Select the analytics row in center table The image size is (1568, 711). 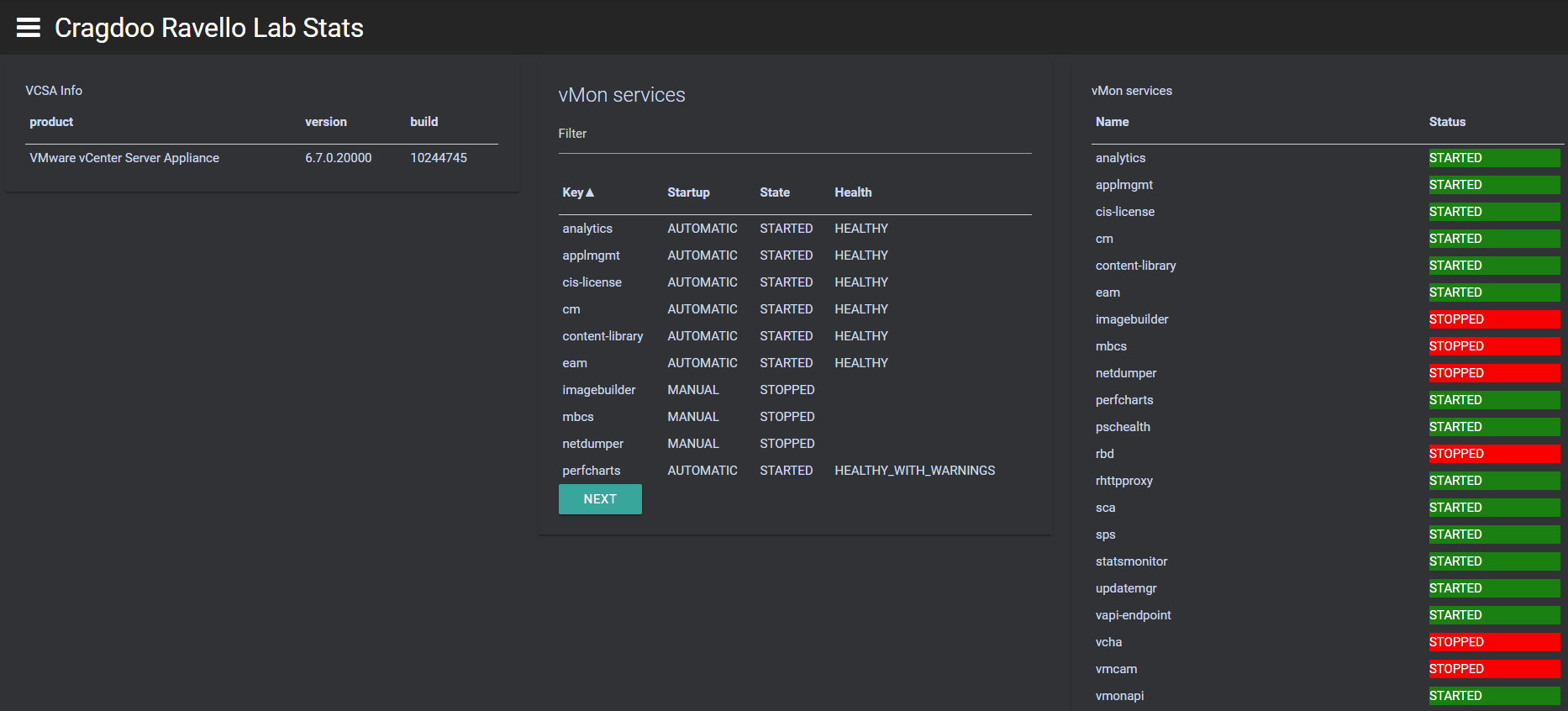tap(795, 229)
